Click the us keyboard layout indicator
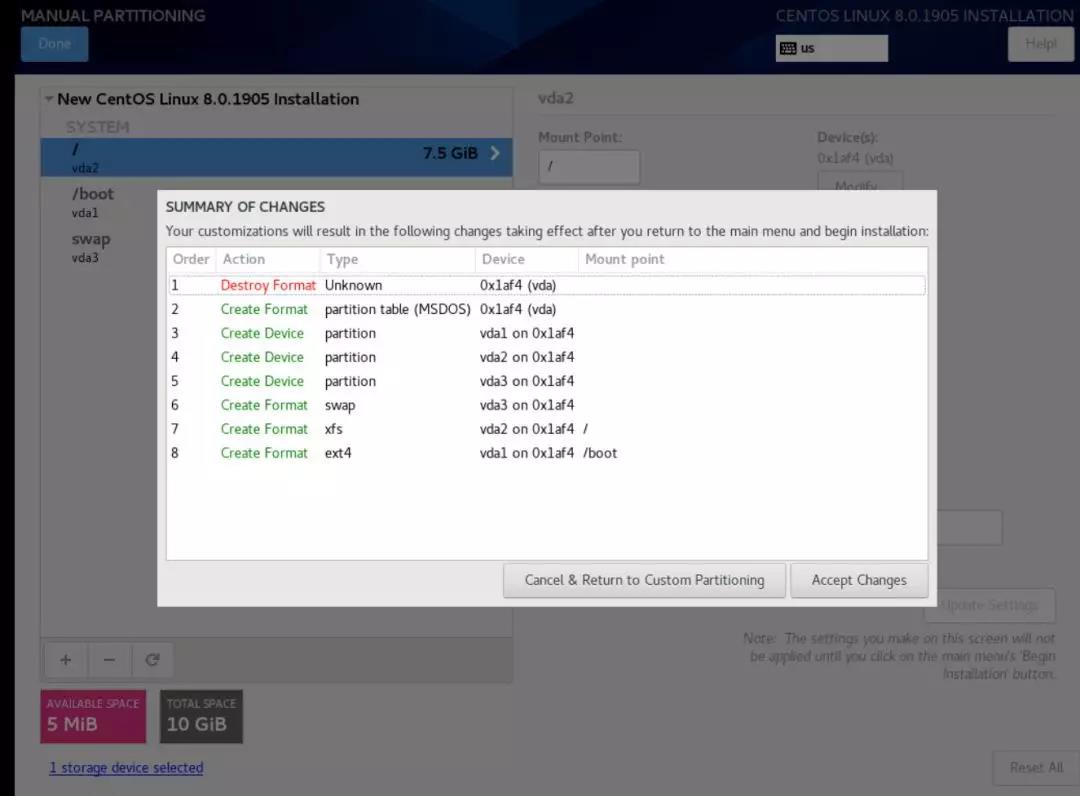Image resolution: width=1080 pixels, height=796 pixels. click(x=831, y=48)
